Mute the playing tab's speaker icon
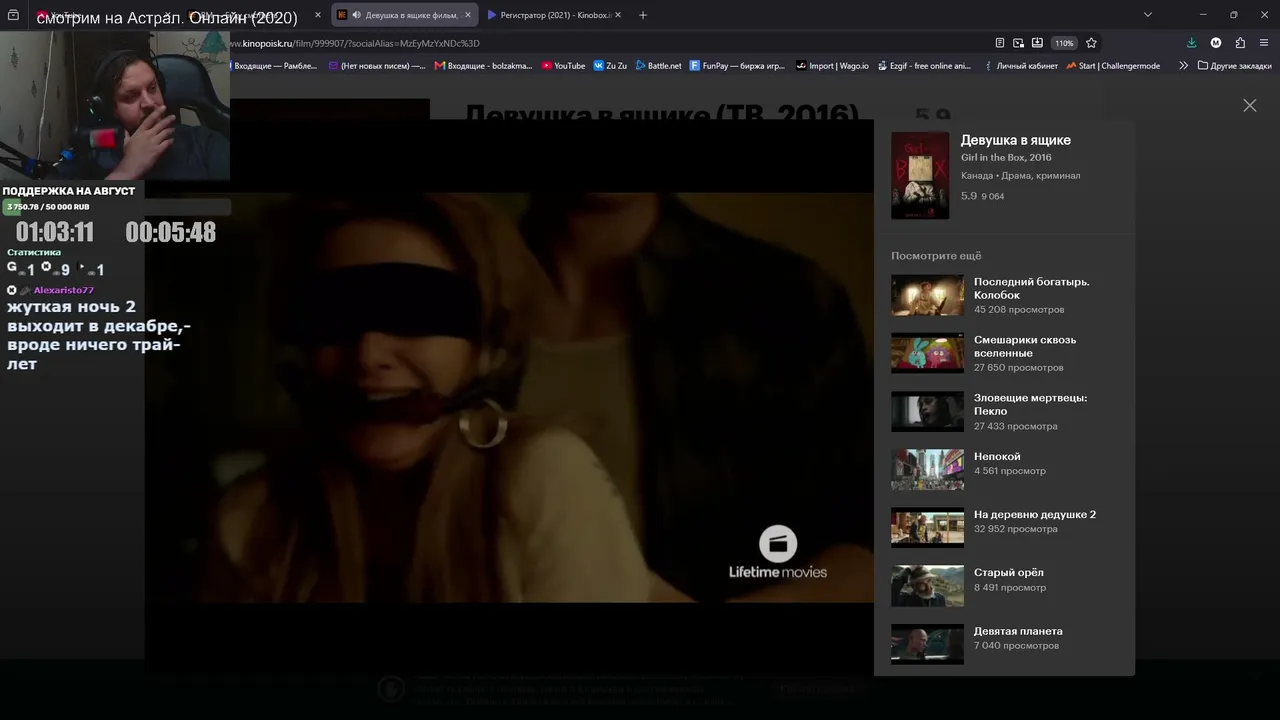This screenshot has height=720, width=1280. point(357,15)
